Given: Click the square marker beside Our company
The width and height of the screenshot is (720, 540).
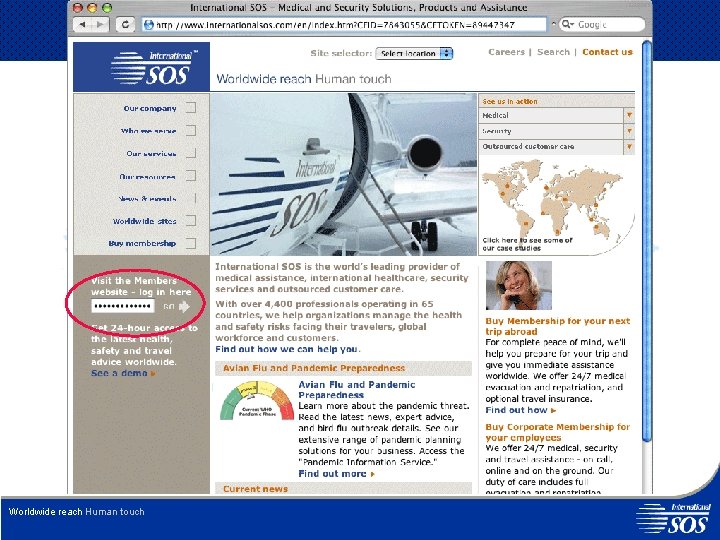Looking at the screenshot, I should pos(191,108).
